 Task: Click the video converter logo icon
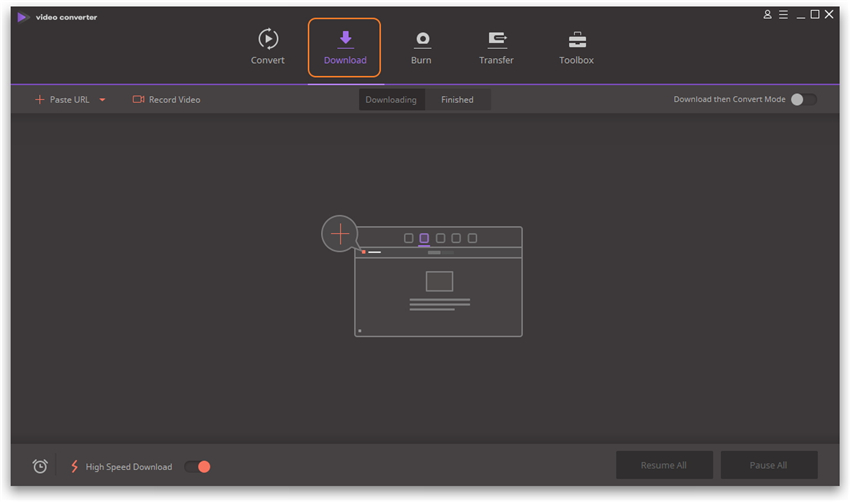tap(23, 17)
